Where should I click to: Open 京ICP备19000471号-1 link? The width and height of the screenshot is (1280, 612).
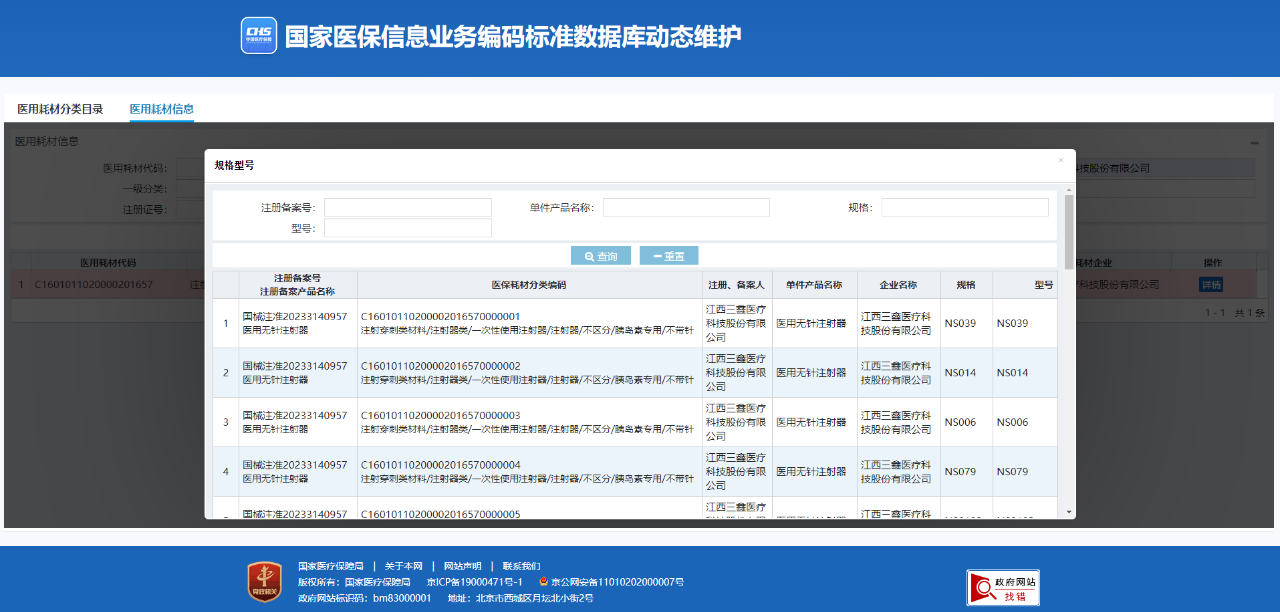point(474,582)
